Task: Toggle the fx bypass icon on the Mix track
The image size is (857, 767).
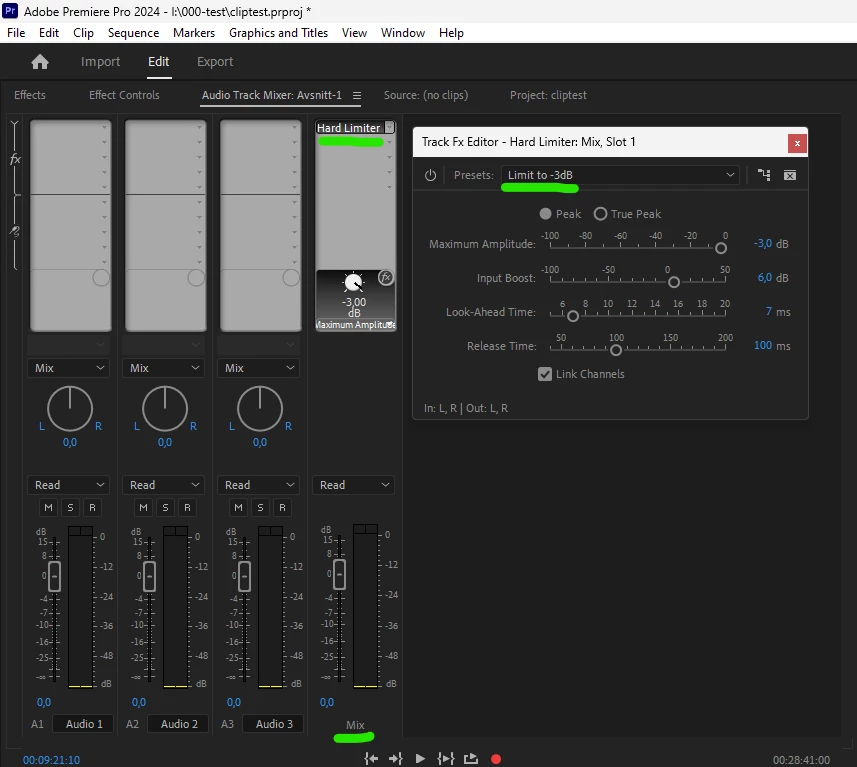Action: tap(386, 278)
